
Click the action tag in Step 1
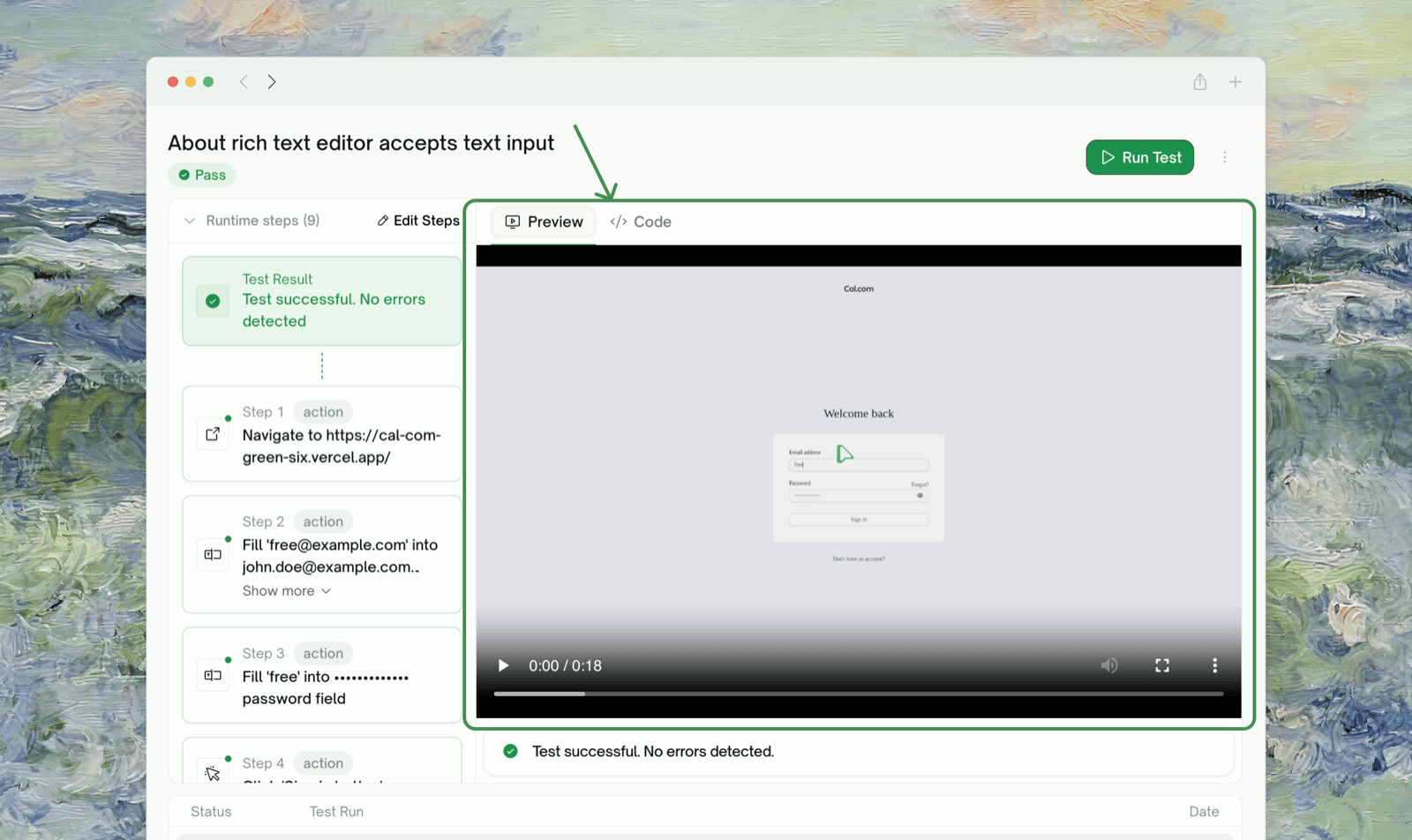click(323, 412)
